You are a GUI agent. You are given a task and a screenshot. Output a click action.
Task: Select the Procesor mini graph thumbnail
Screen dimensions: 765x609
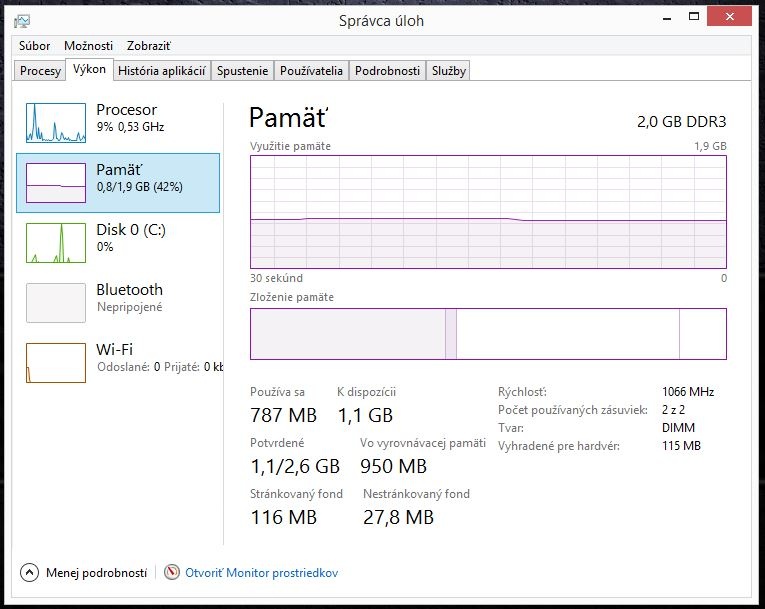click(56, 122)
